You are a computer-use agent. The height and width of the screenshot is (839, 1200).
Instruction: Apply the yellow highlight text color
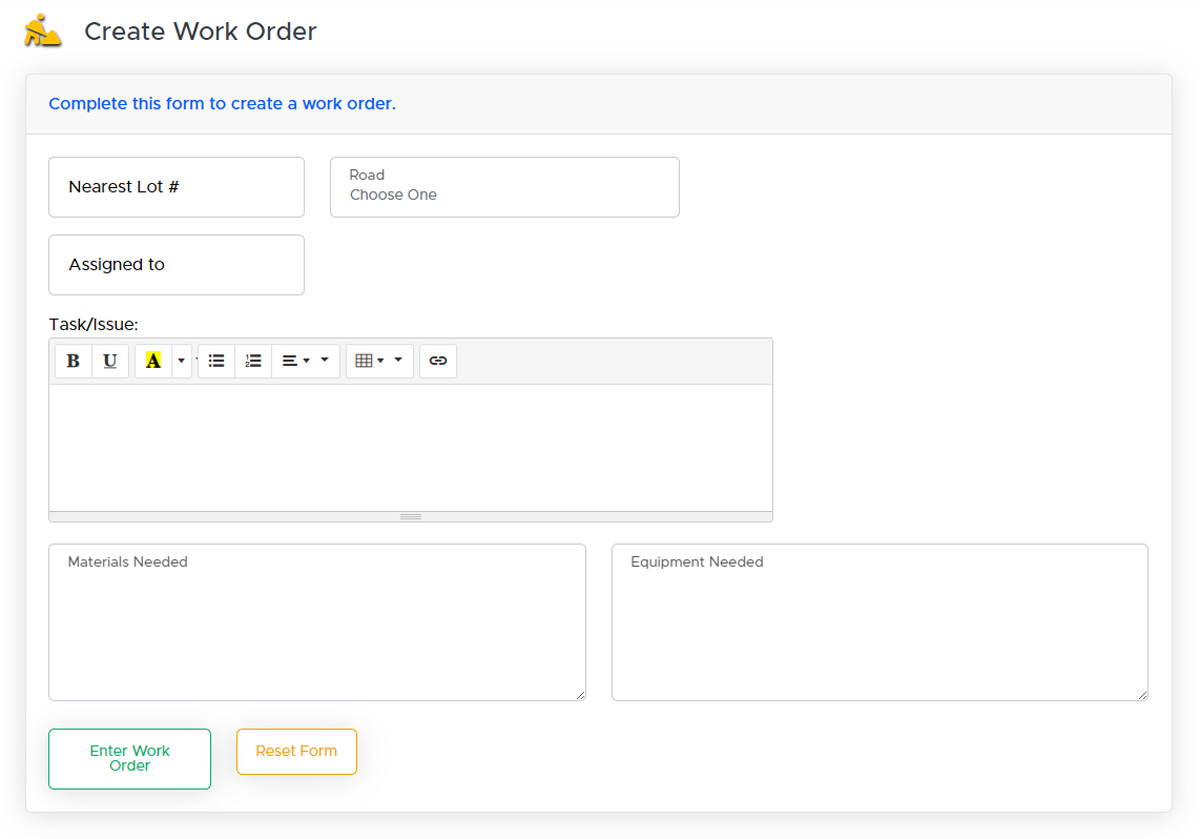[x=153, y=361]
